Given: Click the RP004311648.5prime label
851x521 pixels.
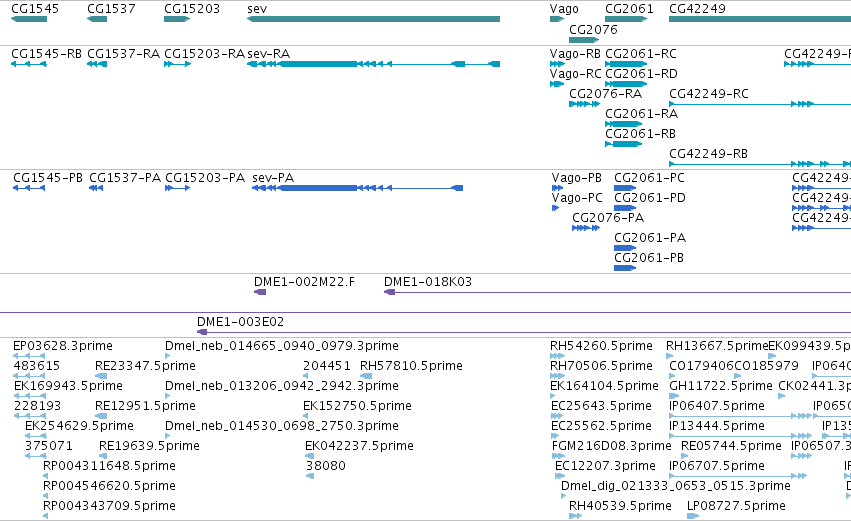Looking at the screenshot, I should [x=109, y=467].
